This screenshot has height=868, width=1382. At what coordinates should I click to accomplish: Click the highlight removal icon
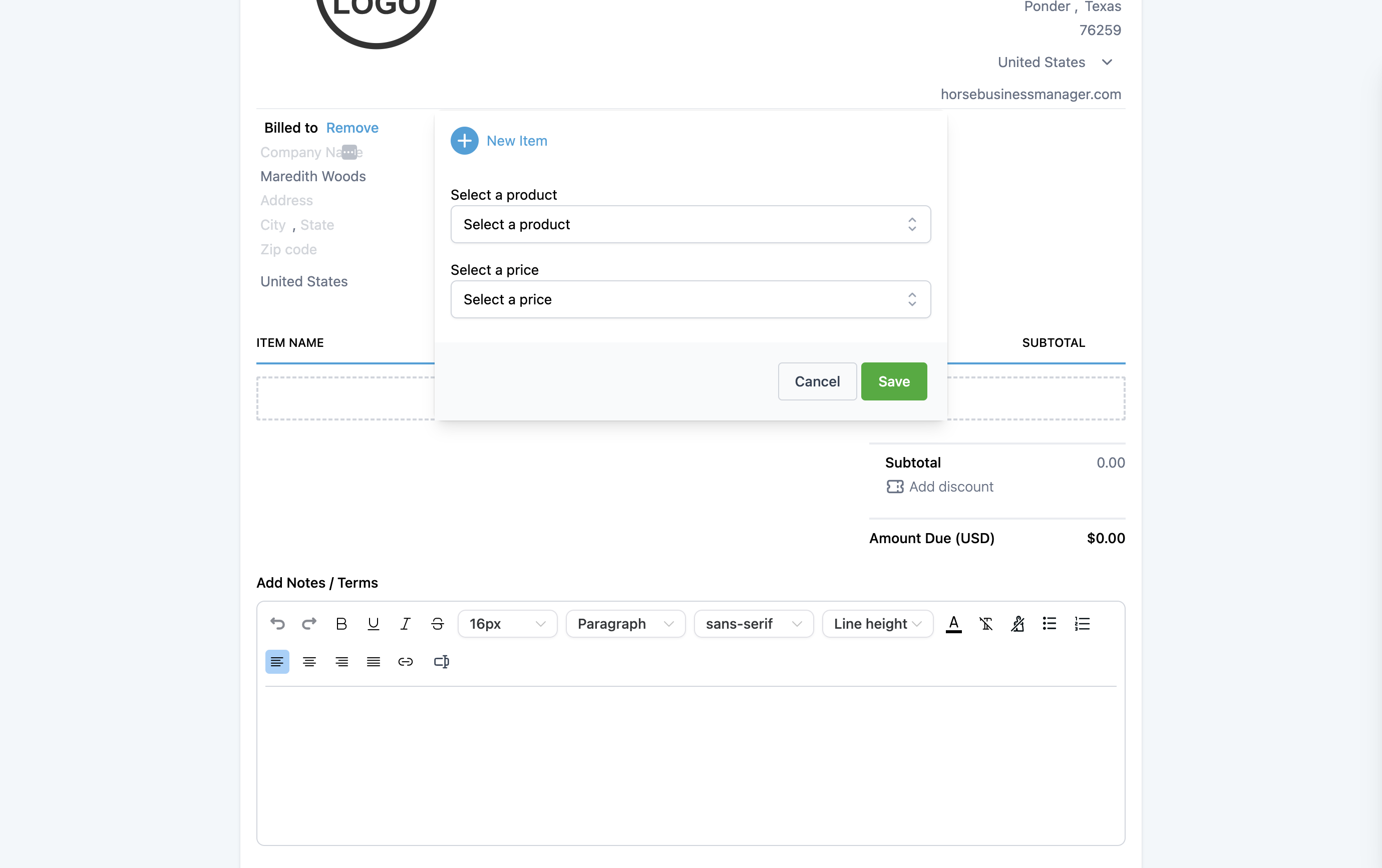[x=1017, y=624]
